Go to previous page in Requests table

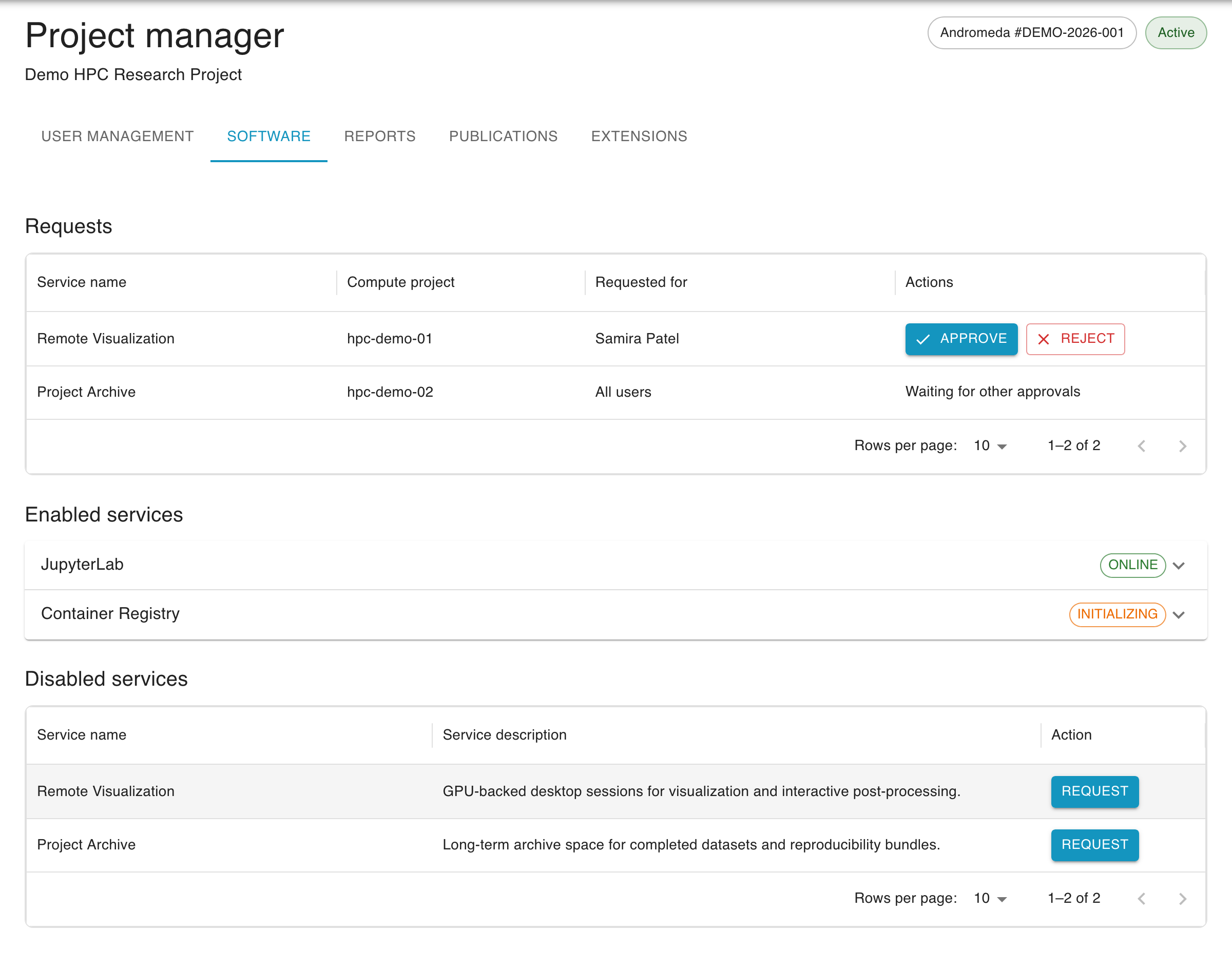(x=1142, y=446)
